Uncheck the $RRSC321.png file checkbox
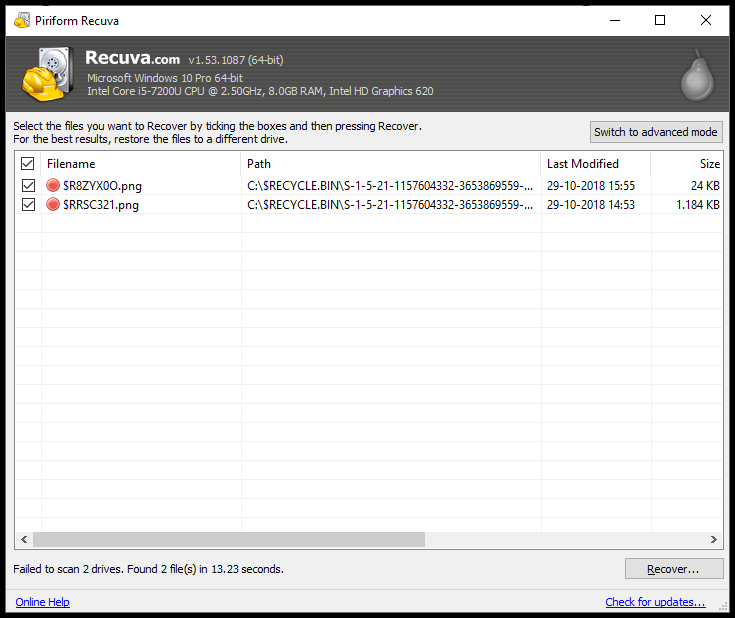Image resolution: width=735 pixels, height=618 pixels. pyautogui.click(x=28, y=205)
